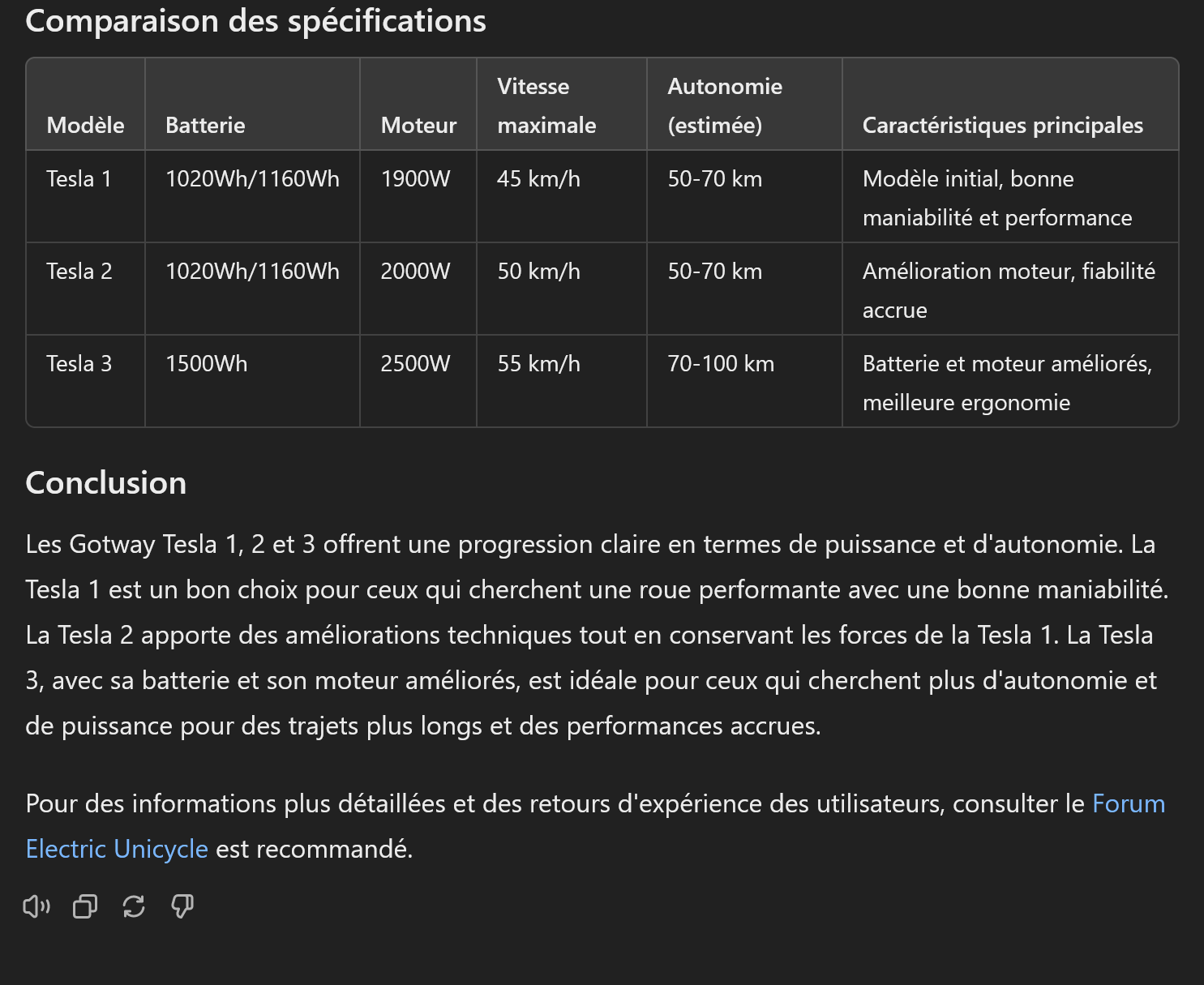Select the Batterie column header
1204x985 pixels.
205,125
